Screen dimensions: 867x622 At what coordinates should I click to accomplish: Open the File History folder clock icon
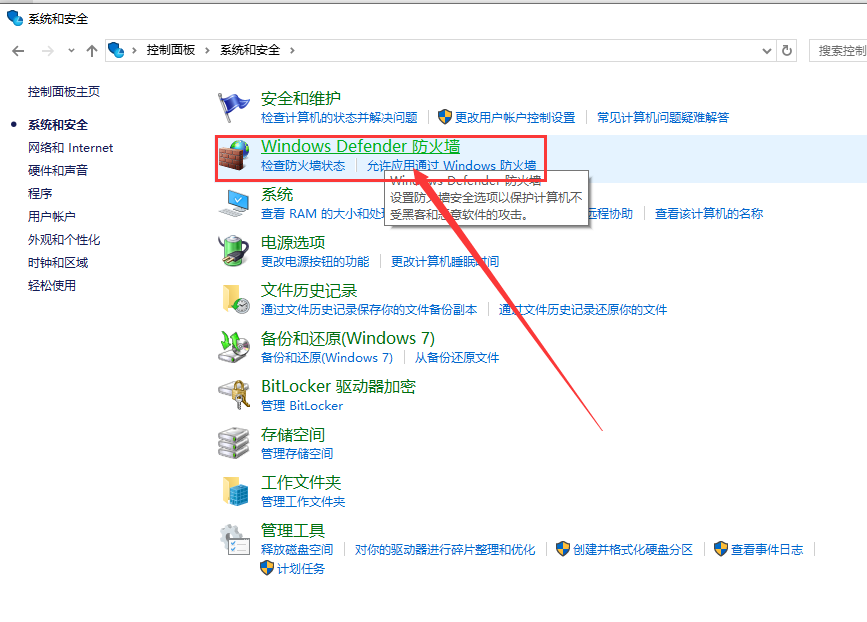[236, 299]
